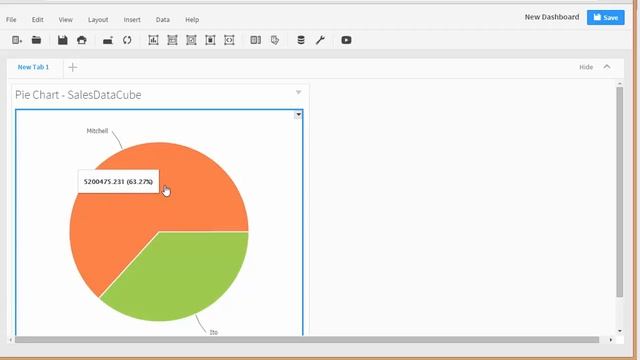Click the tag styles toolbar icon
Image resolution: width=640 pixels, height=360 pixels.
275,40
